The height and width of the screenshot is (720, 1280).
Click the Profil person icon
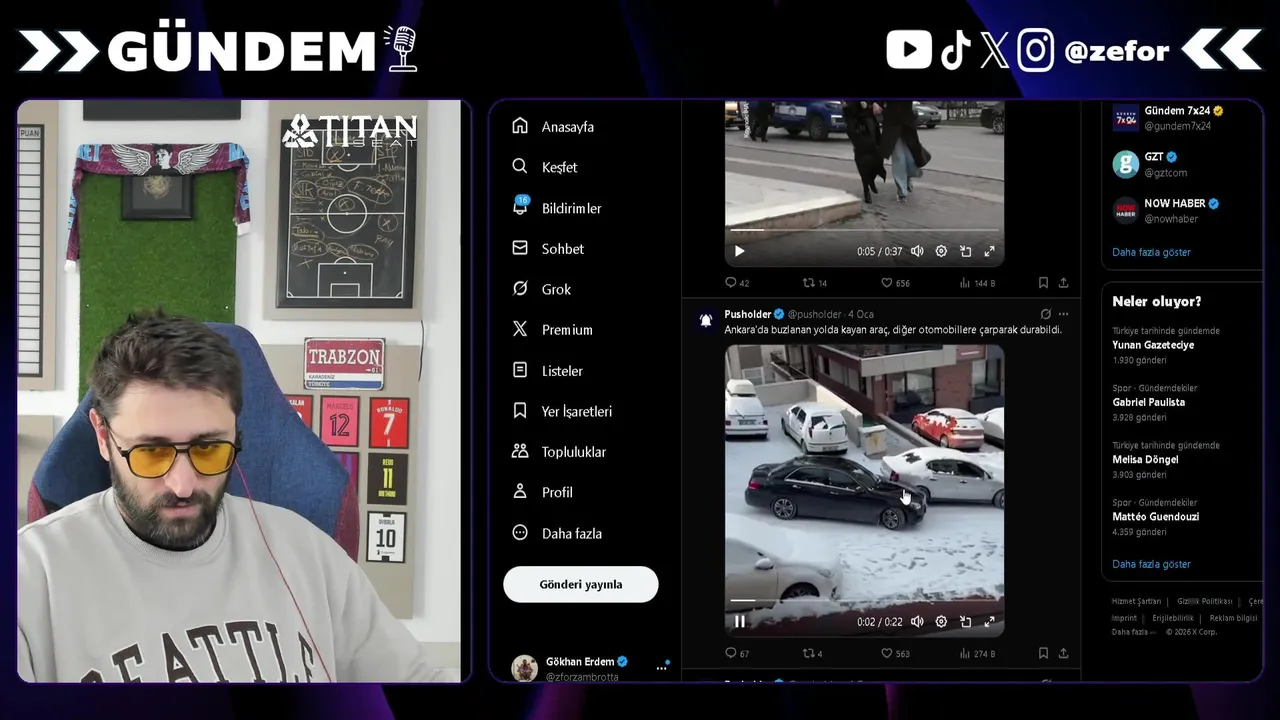click(x=520, y=491)
